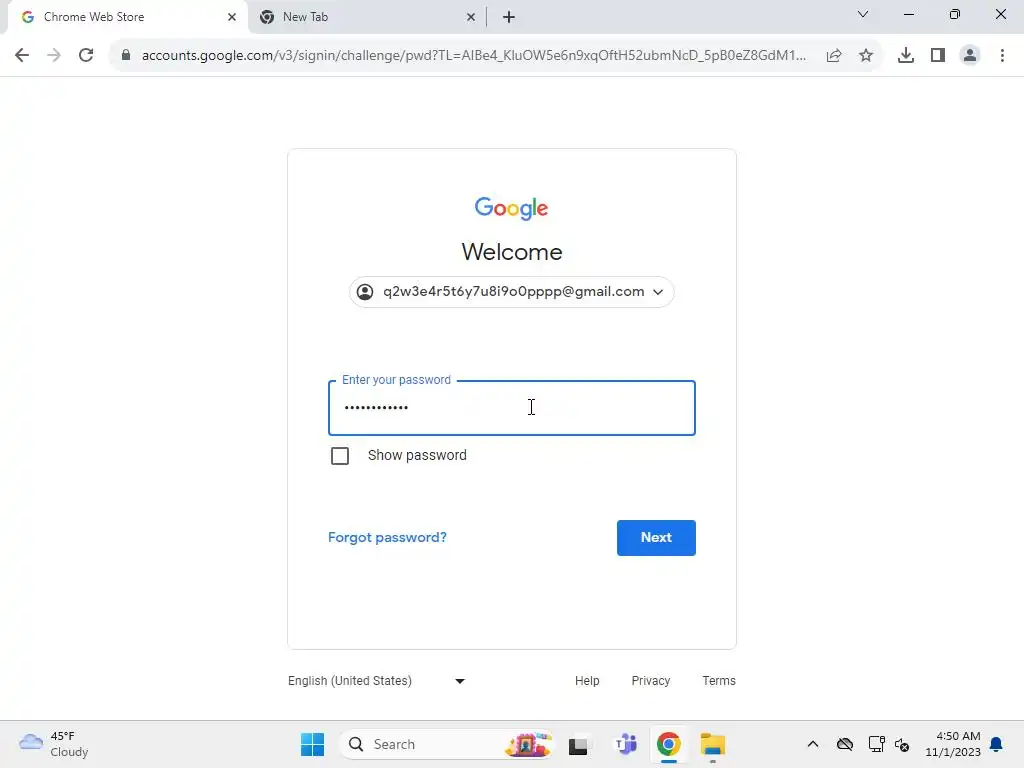Open the Chrome three-dot menu

tap(1002, 56)
